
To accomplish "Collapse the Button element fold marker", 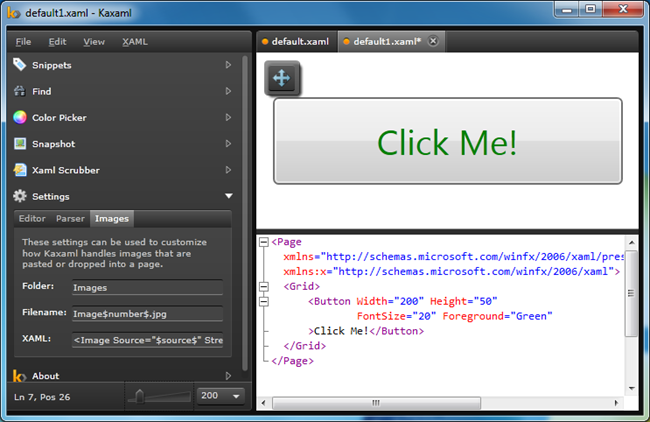I will coord(264,301).
